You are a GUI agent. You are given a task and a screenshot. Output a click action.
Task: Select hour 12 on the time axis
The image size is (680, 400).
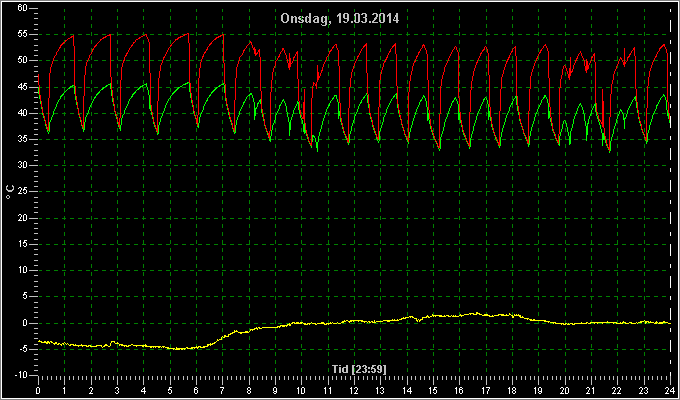pyautogui.click(x=354, y=390)
